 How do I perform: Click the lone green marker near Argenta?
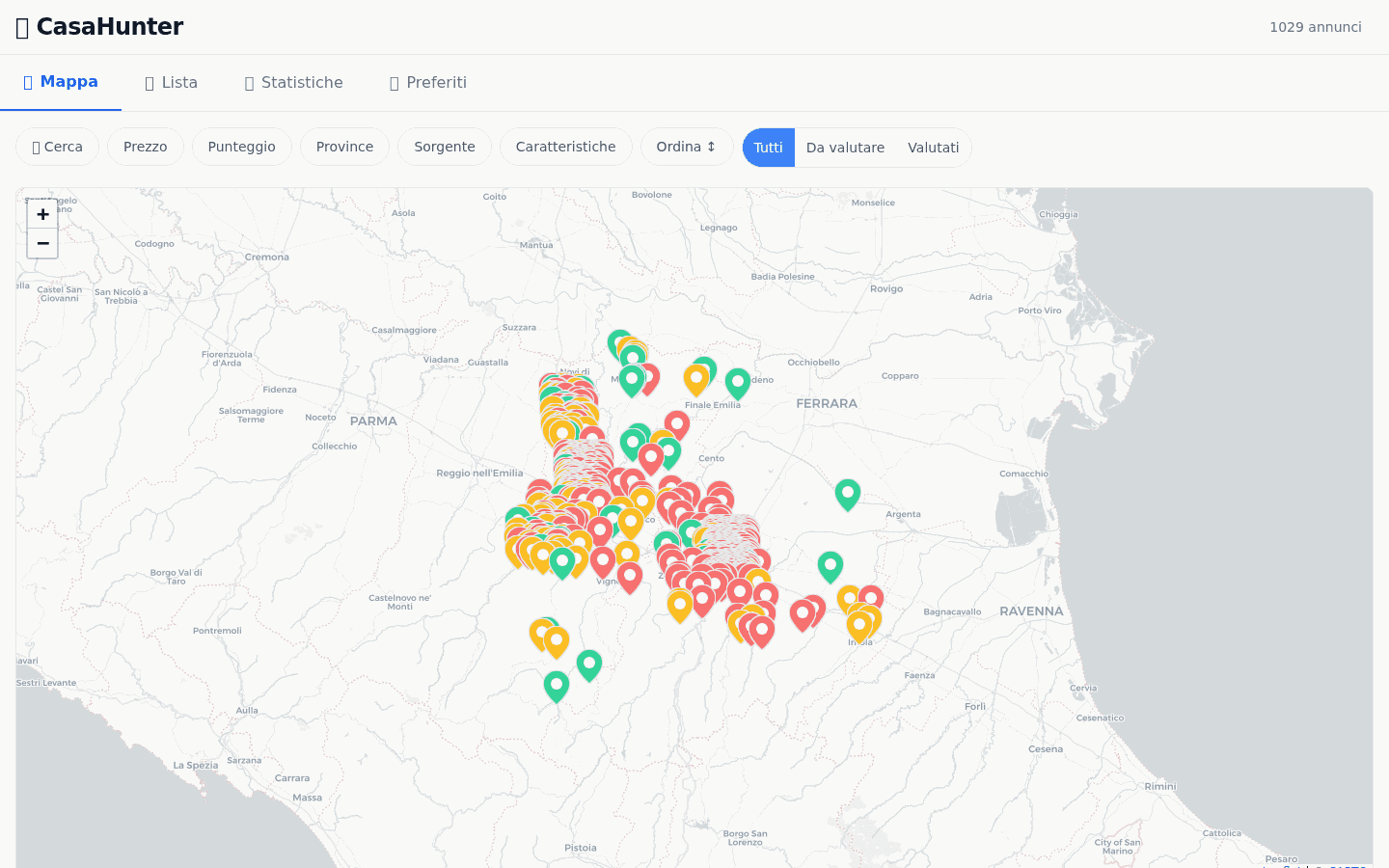pyautogui.click(x=847, y=495)
